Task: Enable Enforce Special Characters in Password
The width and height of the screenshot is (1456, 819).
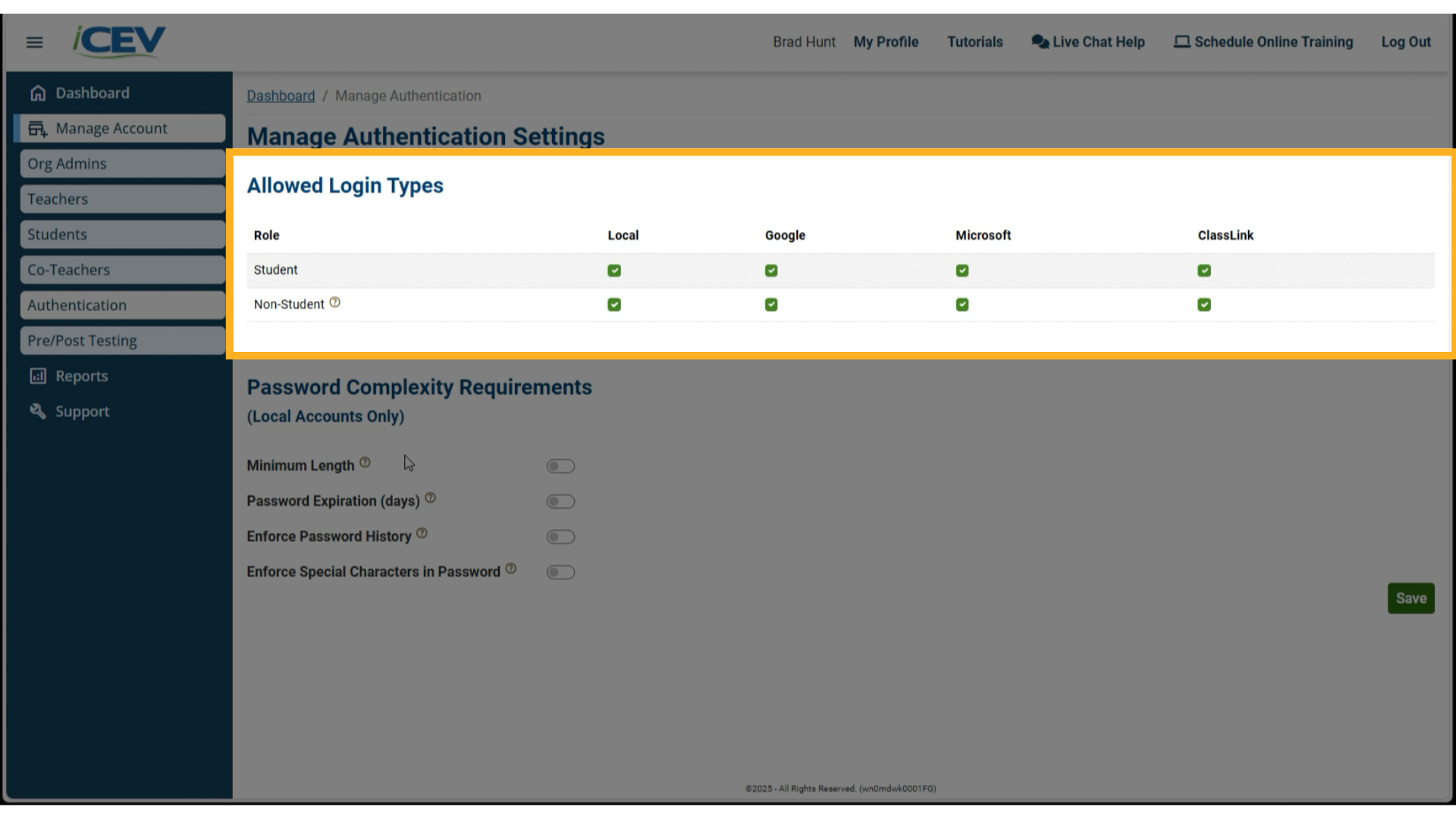Action: coord(560,572)
